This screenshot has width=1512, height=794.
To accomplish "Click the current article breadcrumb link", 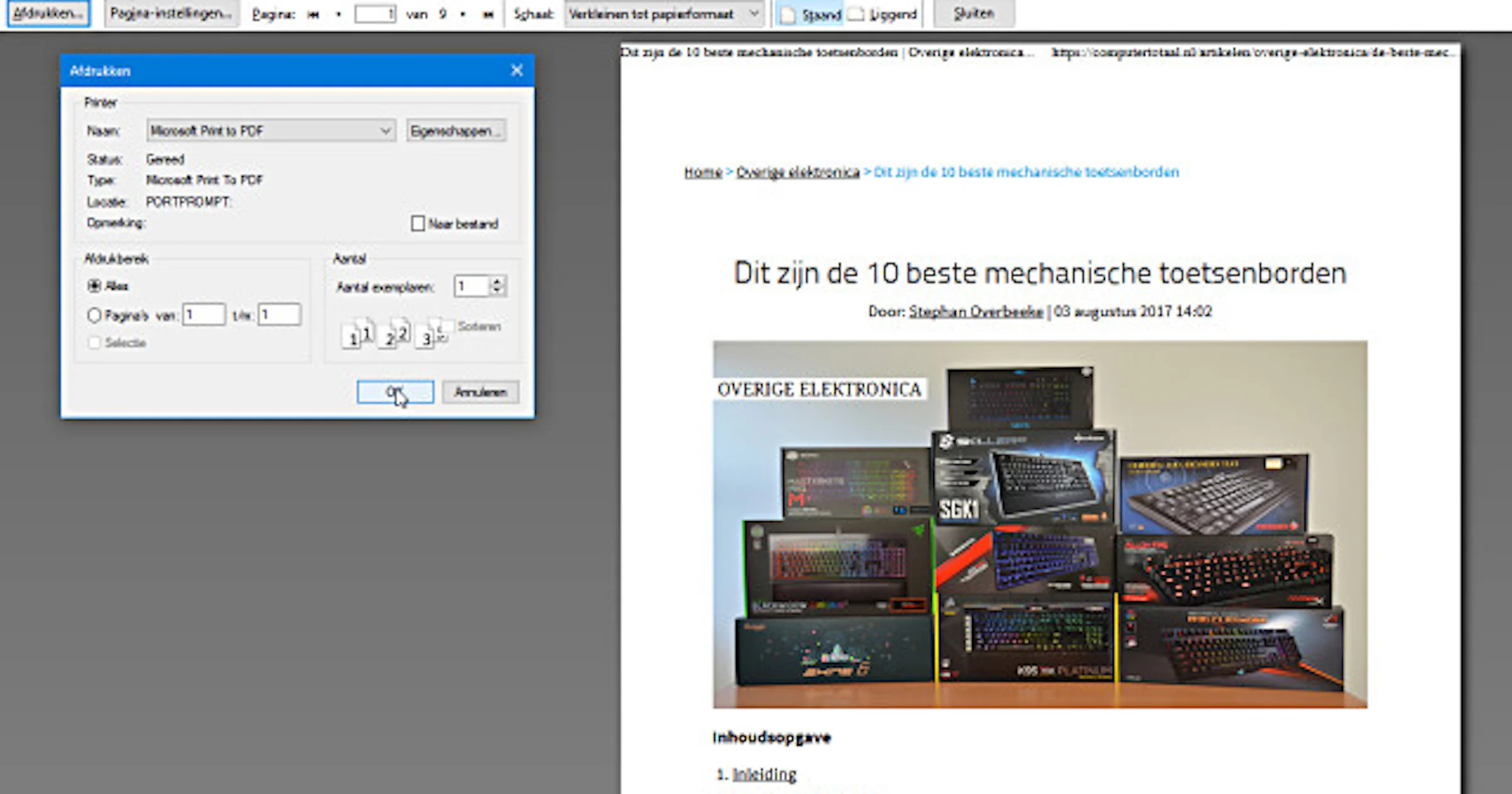I will coord(1026,172).
